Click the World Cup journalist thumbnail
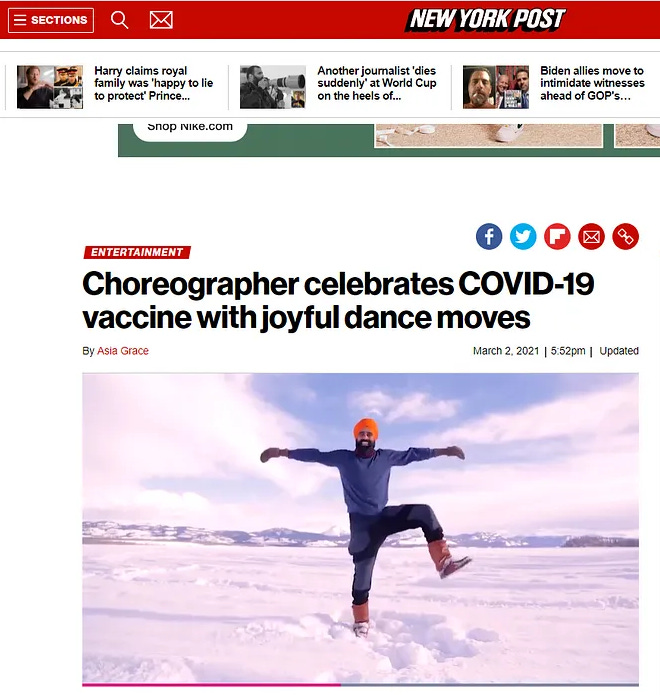This screenshot has height=695, width=660. (273, 87)
